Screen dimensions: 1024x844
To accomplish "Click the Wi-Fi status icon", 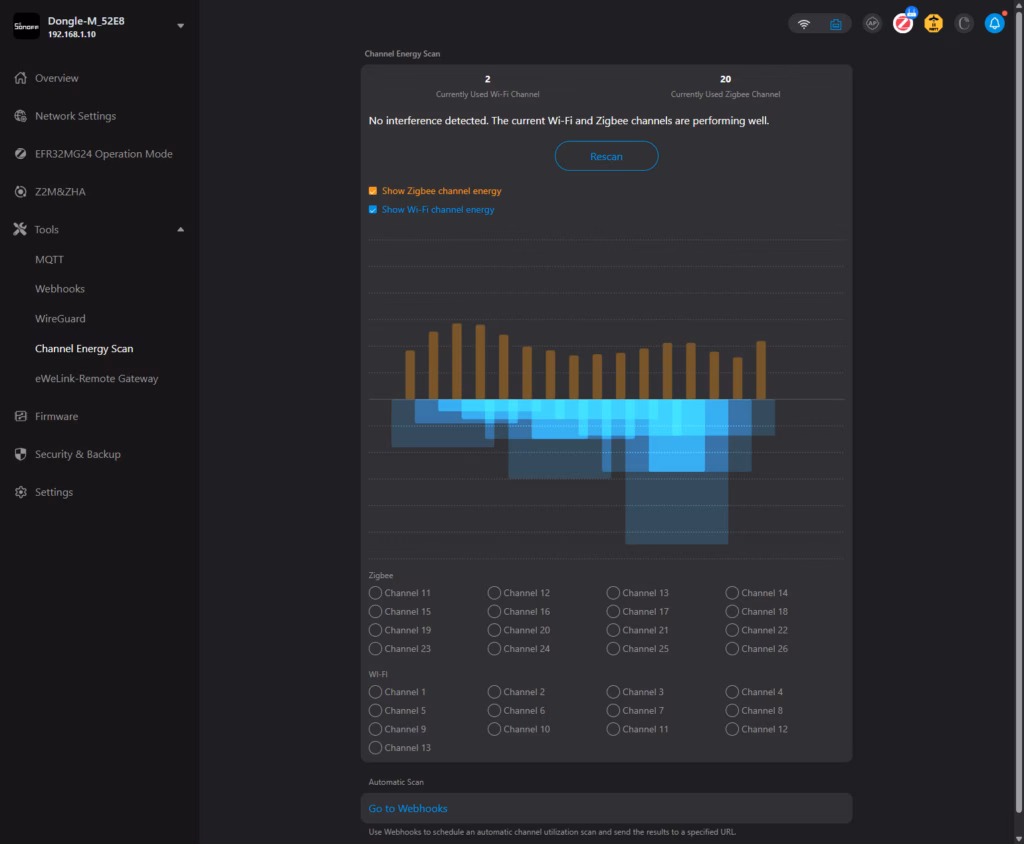I will pyautogui.click(x=804, y=24).
